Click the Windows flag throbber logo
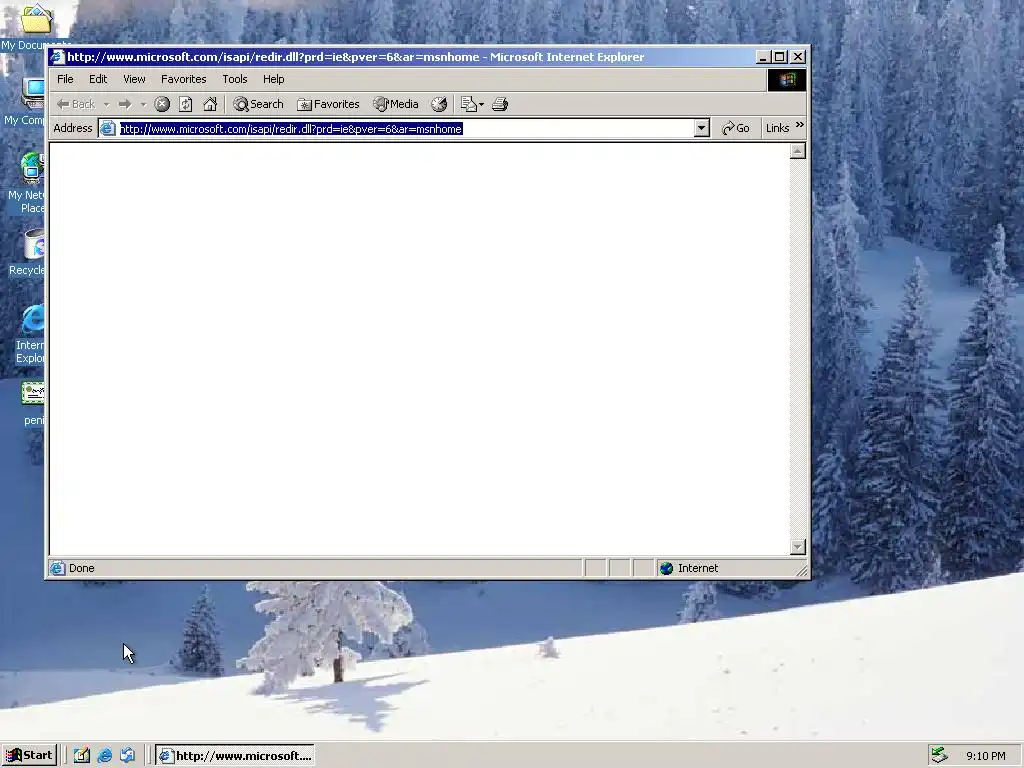Viewport: 1024px width, 768px height. (786, 80)
